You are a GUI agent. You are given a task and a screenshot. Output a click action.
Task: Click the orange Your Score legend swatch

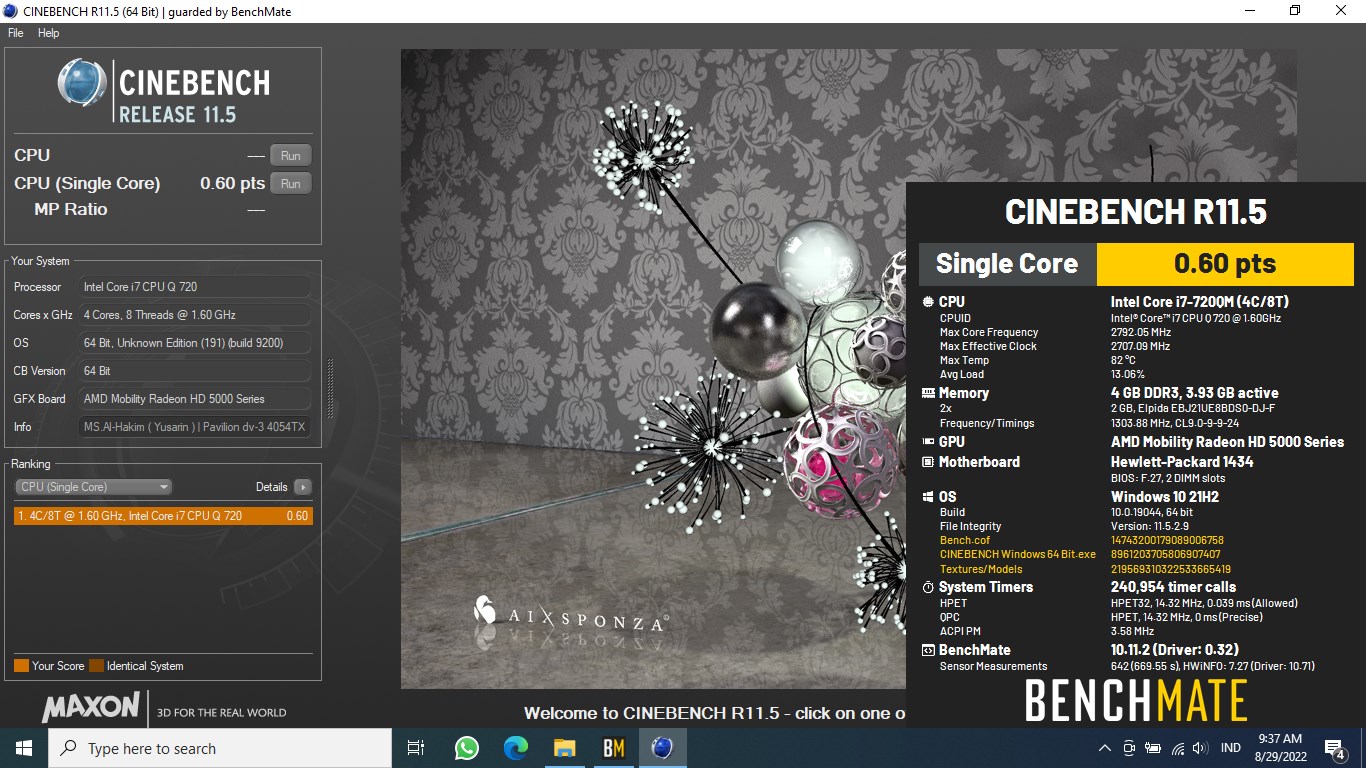click(21, 666)
